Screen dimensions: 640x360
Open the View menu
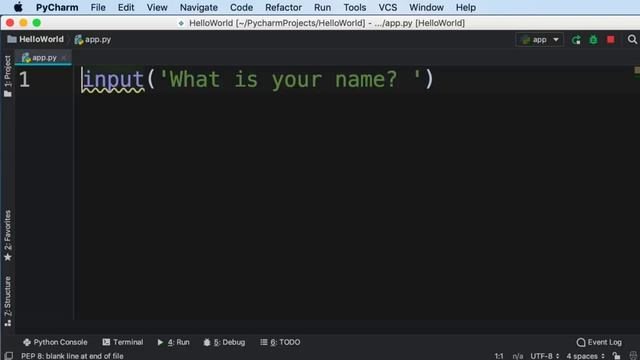point(157,7)
